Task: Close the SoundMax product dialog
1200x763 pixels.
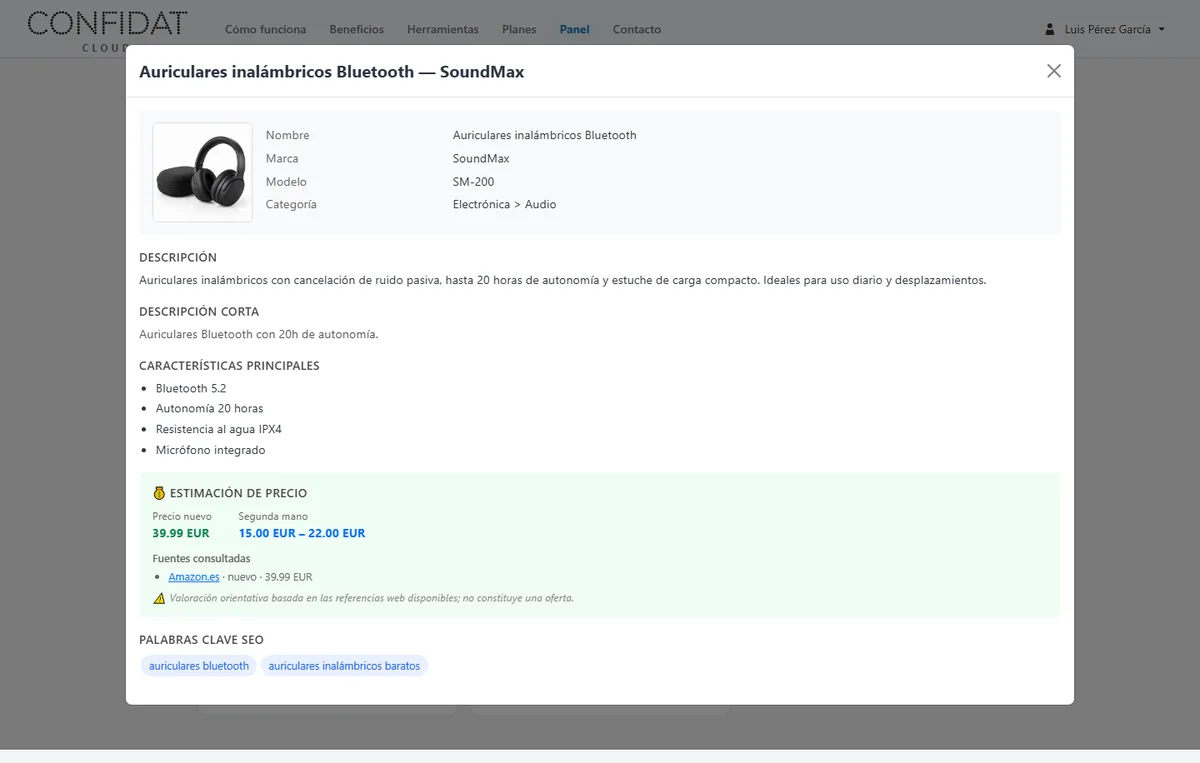Action: click(1053, 71)
